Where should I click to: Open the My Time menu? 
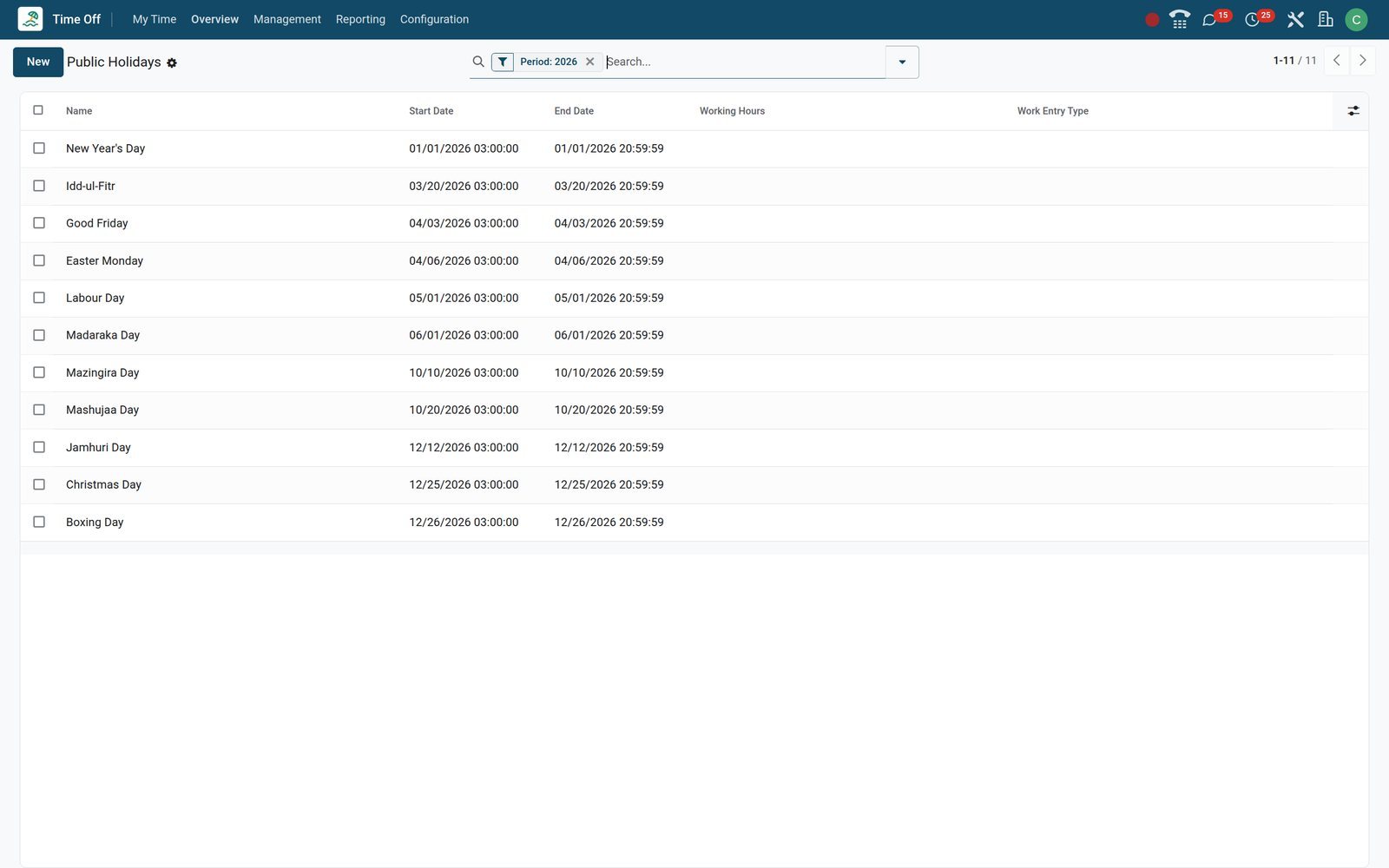click(x=155, y=19)
